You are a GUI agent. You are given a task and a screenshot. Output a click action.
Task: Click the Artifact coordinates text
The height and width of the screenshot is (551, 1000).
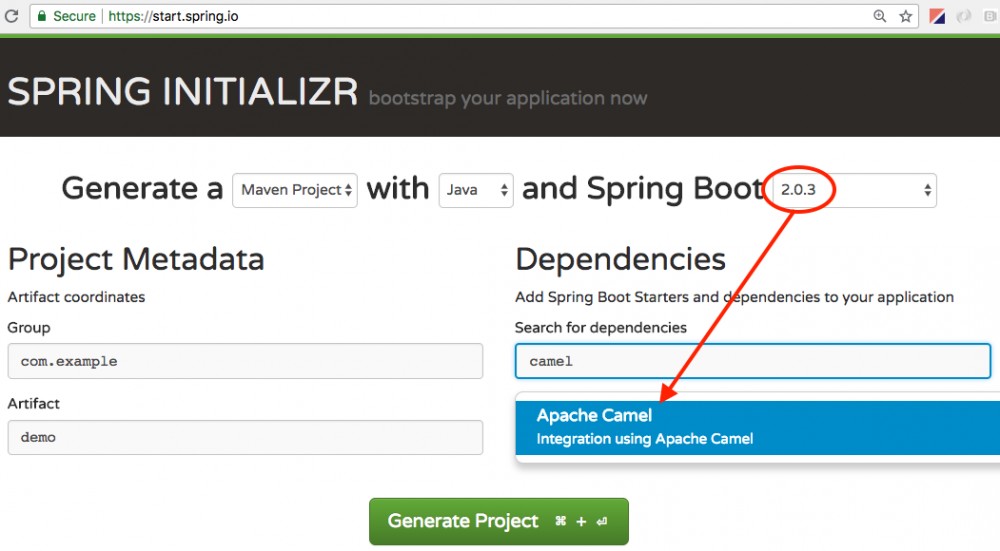[x=76, y=297]
